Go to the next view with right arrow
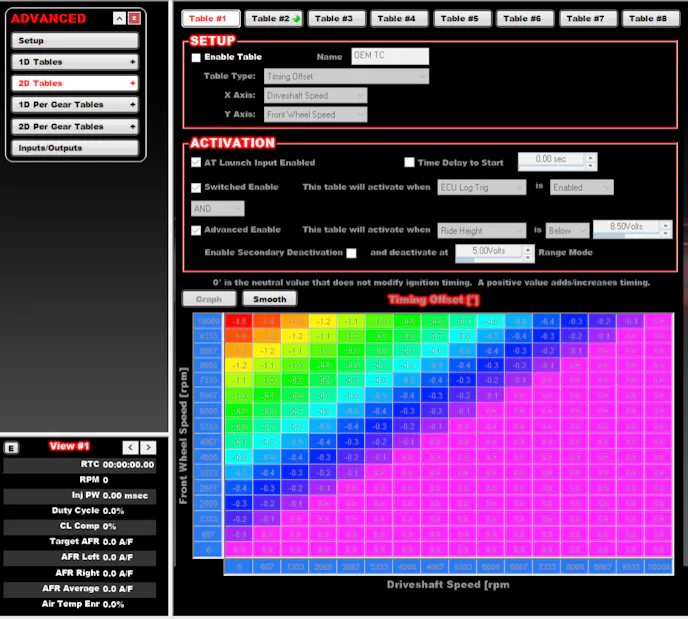Viewport: 688px width, 619px height. tap(147, 447)
